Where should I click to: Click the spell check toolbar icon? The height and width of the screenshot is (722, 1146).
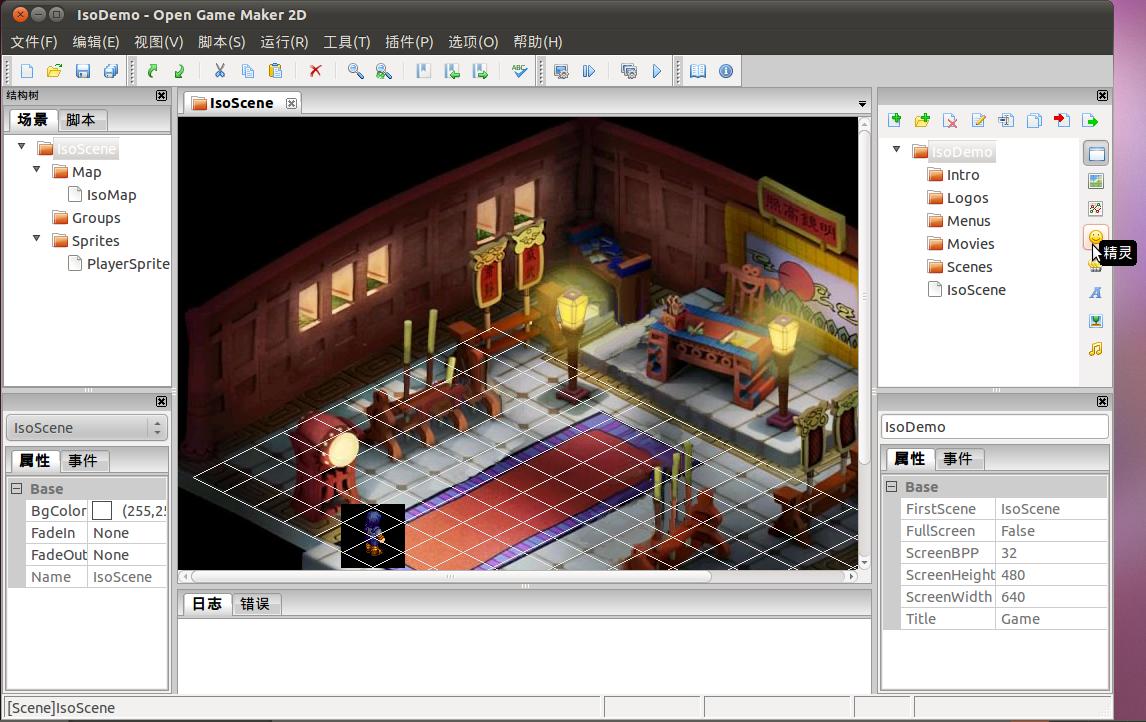tap(519, 71)
